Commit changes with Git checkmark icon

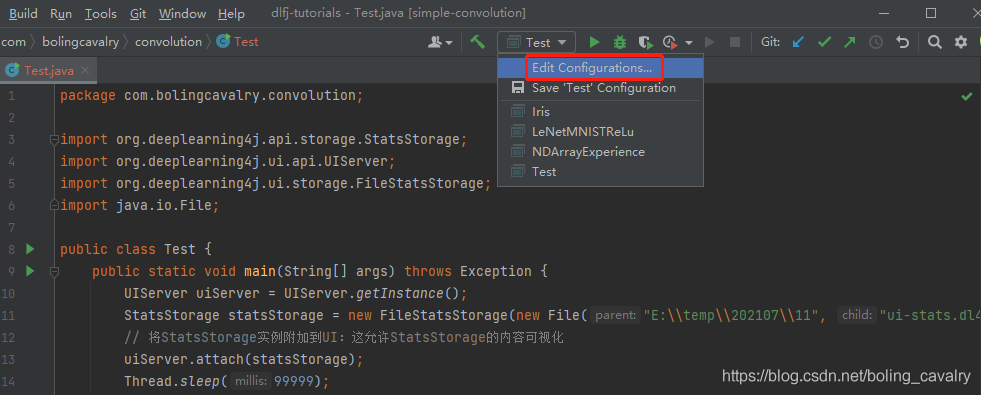coord(824,42)
